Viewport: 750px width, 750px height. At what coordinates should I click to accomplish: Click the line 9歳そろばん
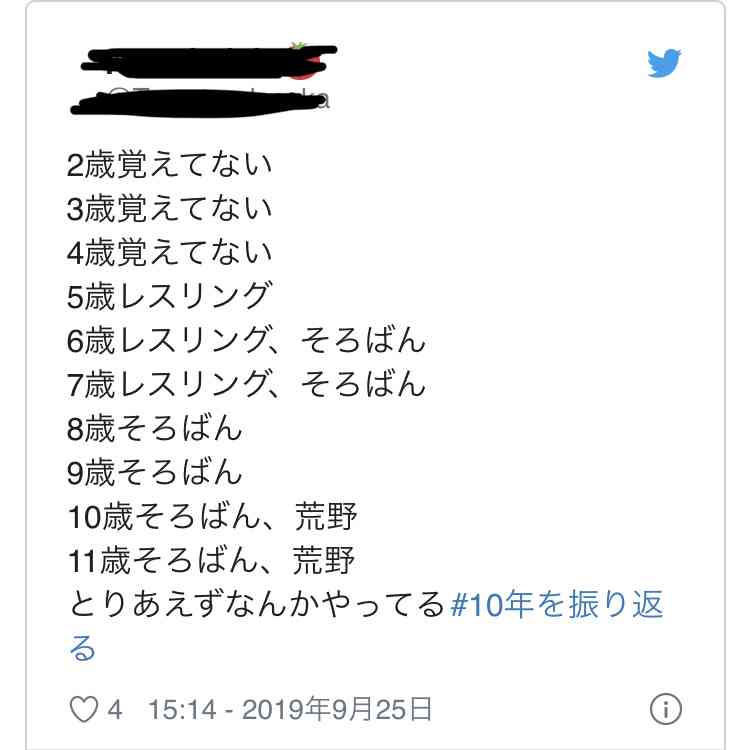tap(154, 472)
